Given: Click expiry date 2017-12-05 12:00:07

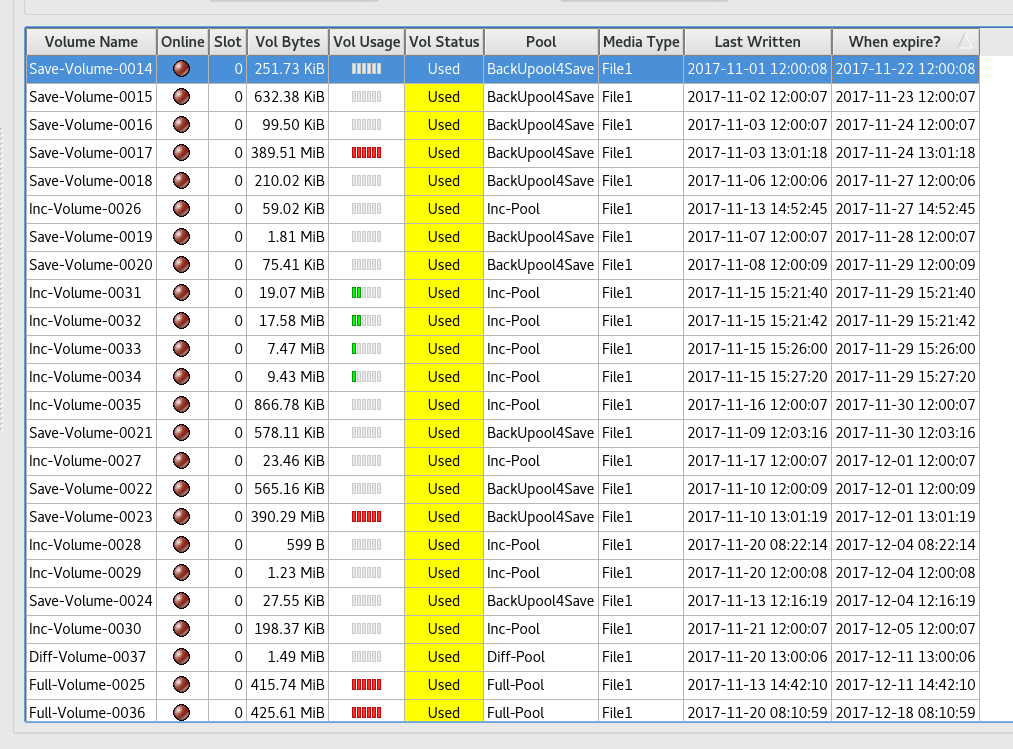Looking at the screenshot, I should pyautogui.click(x=905, y=628).
